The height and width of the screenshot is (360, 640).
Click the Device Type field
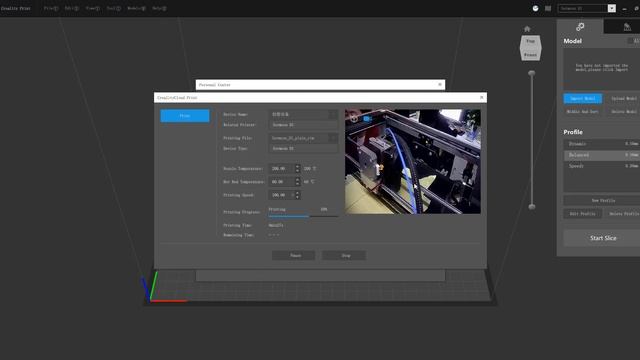click(x=303, y=149)
